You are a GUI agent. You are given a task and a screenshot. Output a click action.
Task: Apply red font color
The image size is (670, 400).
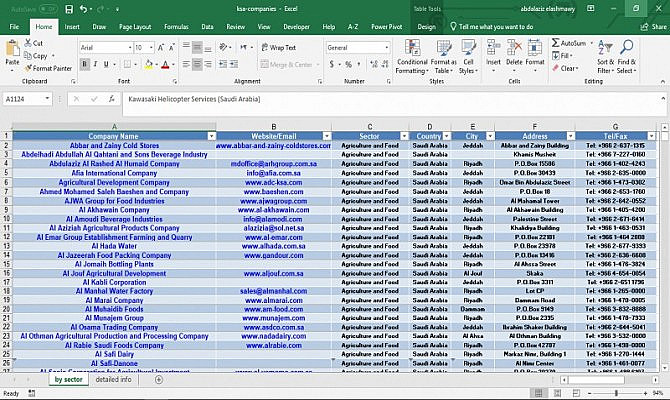point(165,65)
